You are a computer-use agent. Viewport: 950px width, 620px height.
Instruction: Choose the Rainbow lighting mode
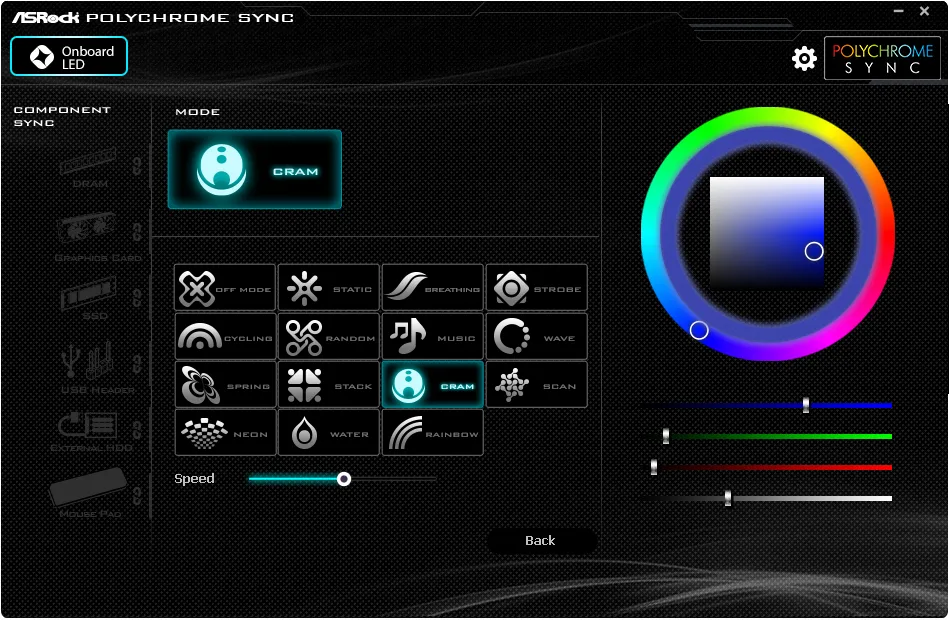pyautogui.click(x=433, y=433)
